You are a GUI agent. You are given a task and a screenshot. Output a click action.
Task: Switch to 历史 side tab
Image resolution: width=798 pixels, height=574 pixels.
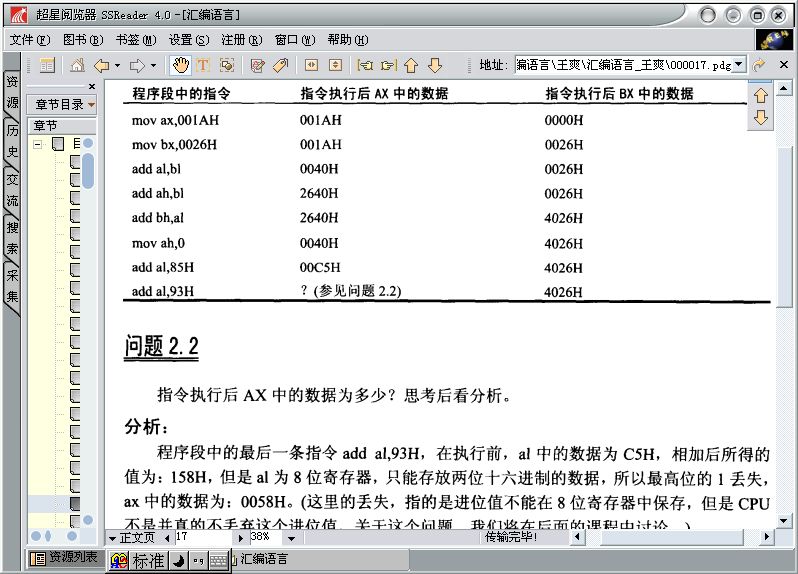pyautogui.click(x=12, y=141)
